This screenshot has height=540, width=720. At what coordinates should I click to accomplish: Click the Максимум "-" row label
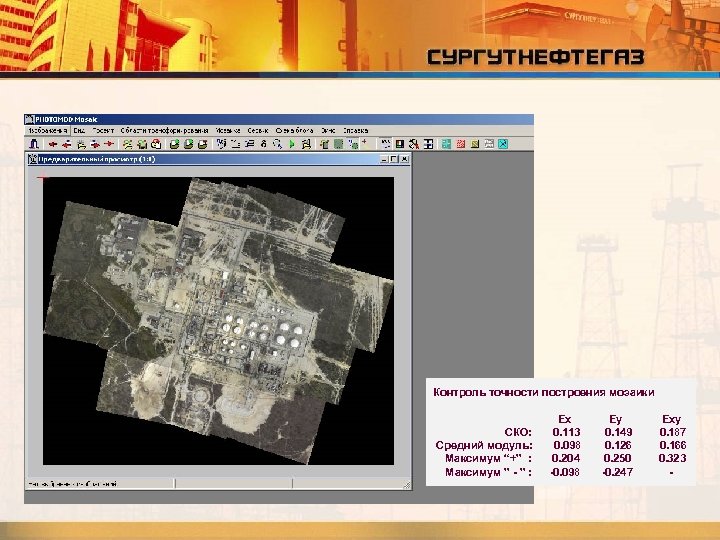coord(488,472)
